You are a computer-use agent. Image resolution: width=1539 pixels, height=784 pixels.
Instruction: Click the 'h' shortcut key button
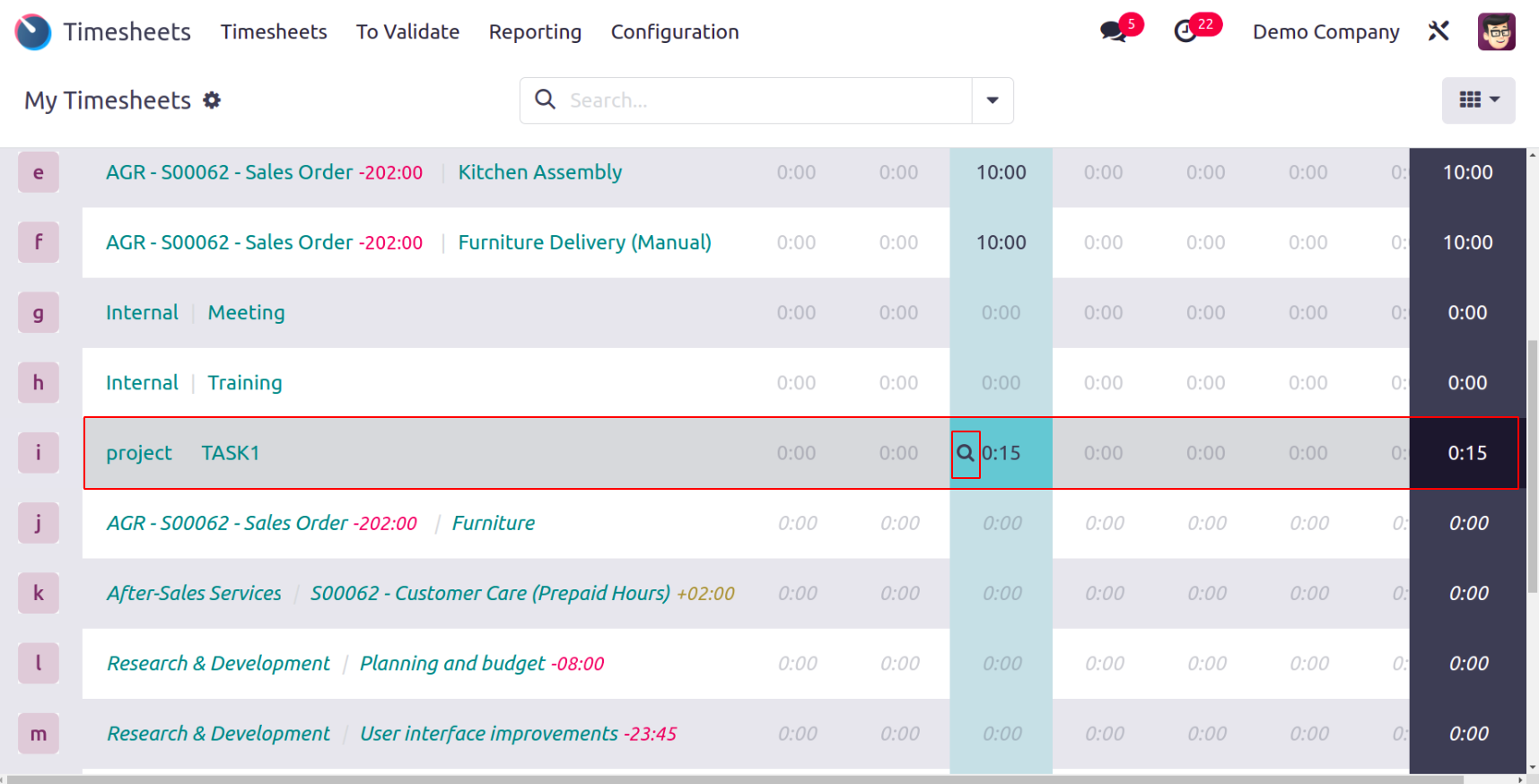coord(39,383)
